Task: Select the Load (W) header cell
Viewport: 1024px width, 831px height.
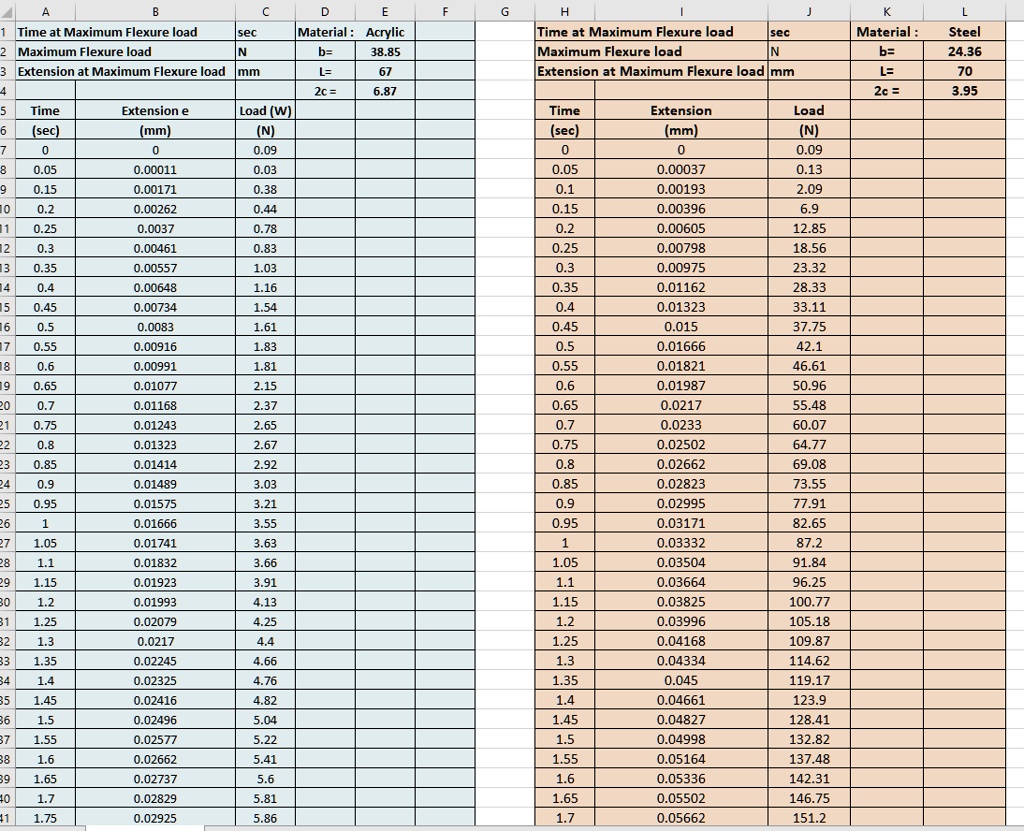Action: (264, 110)
